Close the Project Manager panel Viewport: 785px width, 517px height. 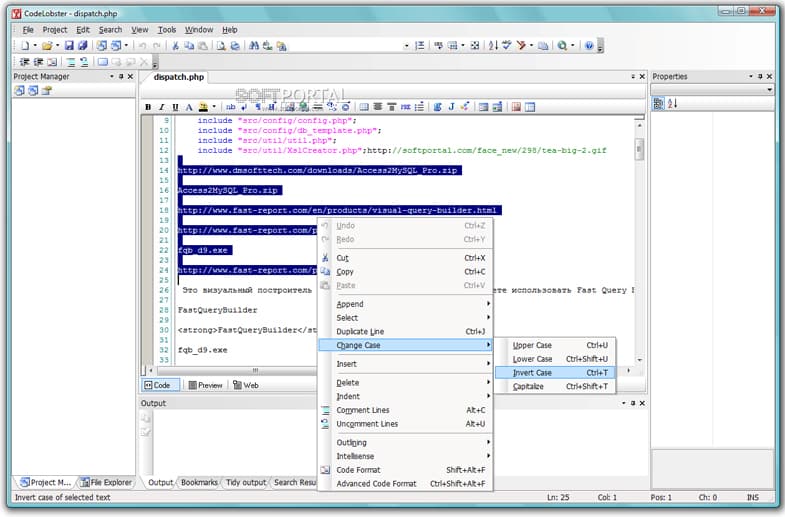131,77
